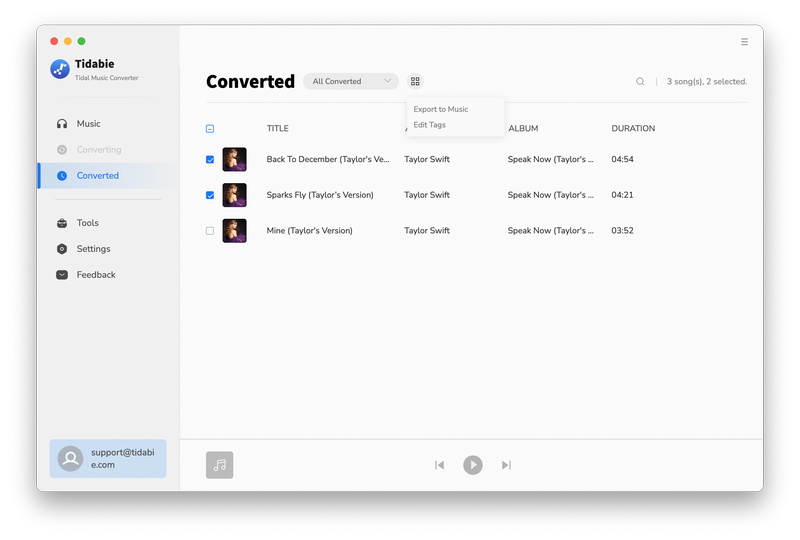Click the 04:54 duration value
Image resolution: width=800 pixels, height=540 pixels.
coord(622,159)
